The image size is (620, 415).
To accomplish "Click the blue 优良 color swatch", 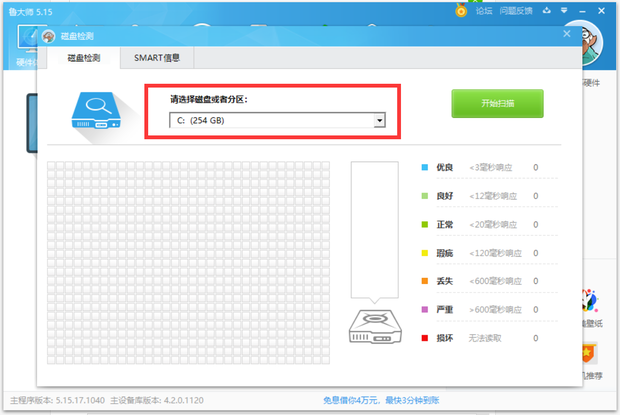I will pyautogui.click(x=425, y=168).
